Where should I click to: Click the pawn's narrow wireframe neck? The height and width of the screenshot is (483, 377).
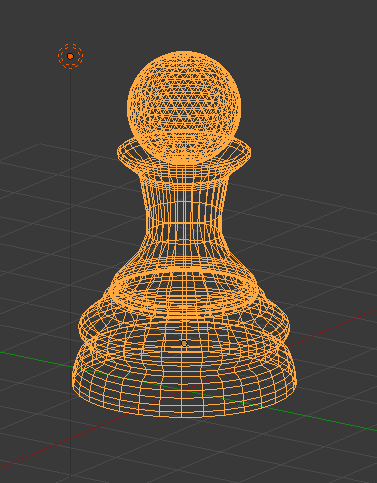tap(184, 213)
